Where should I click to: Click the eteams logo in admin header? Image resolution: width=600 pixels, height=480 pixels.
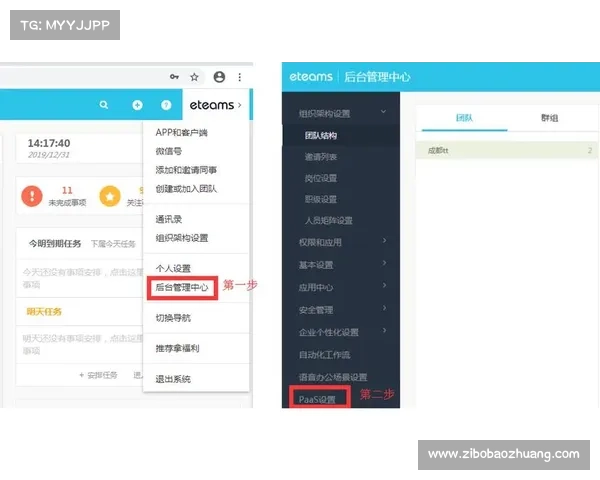[x=311, y=77]
